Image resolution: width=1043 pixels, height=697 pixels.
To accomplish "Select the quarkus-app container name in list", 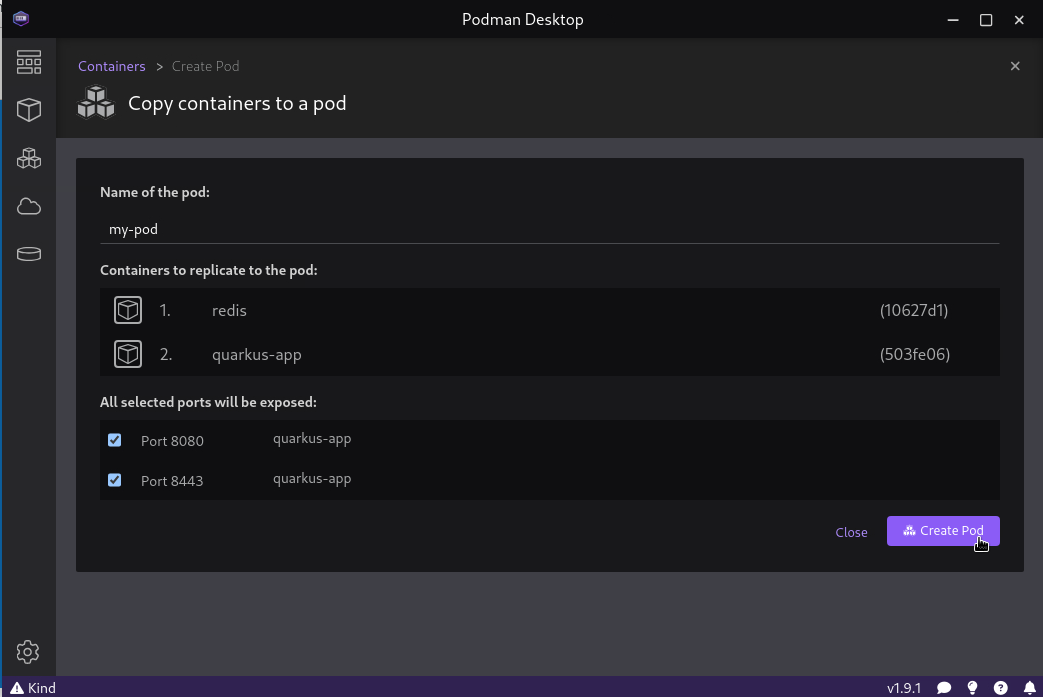I will (x=257, y=354).
